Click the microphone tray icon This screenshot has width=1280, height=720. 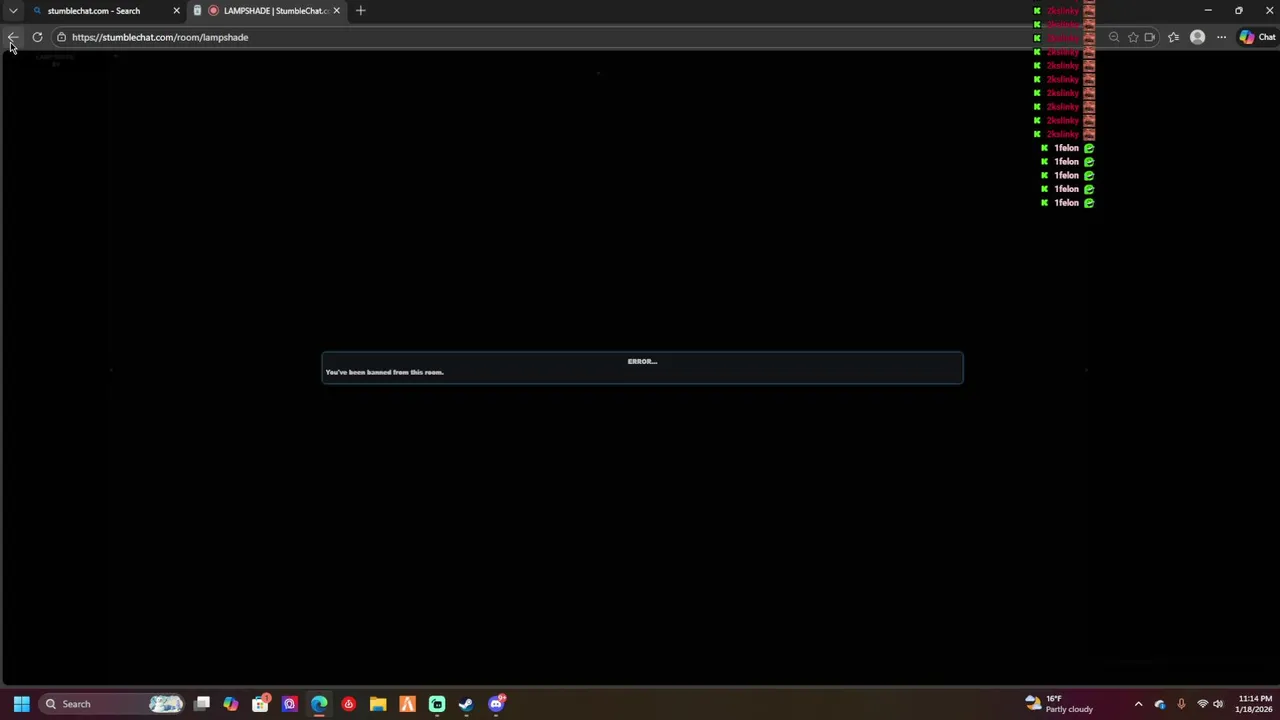(1181, 704)
